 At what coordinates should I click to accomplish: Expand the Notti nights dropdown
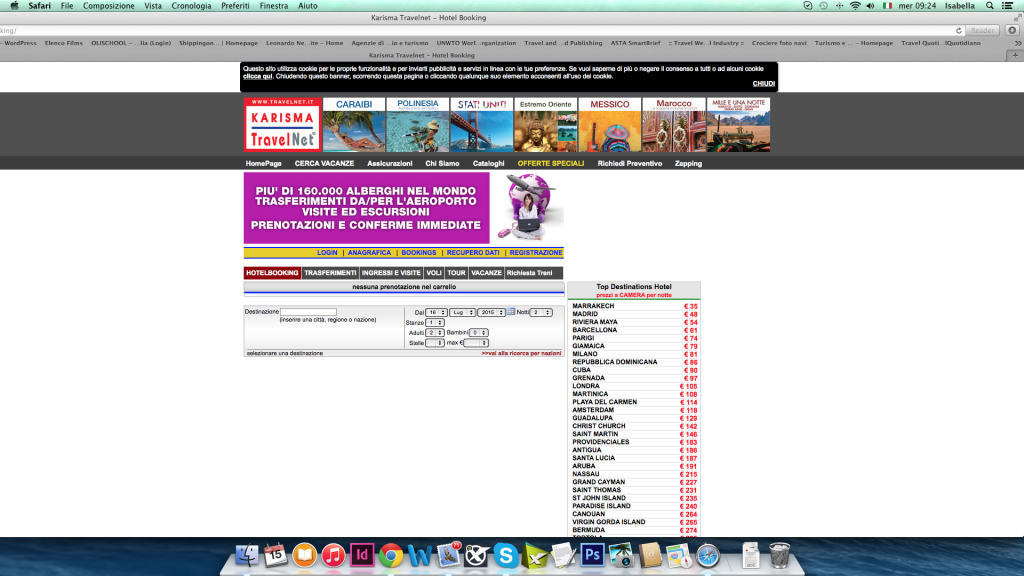coord(541,312)
